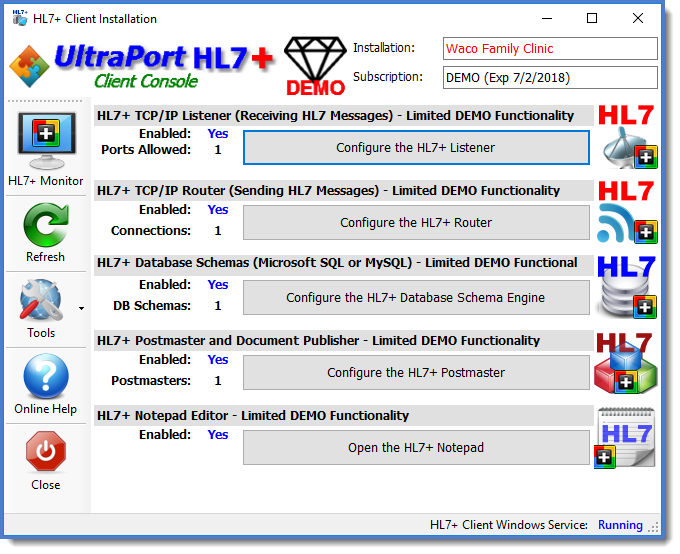Image resolution: width=680 pixels, height=554 pixels.
Task: Click the Postmaster Enabled 'Yes' value
Action: click(218, 360)
